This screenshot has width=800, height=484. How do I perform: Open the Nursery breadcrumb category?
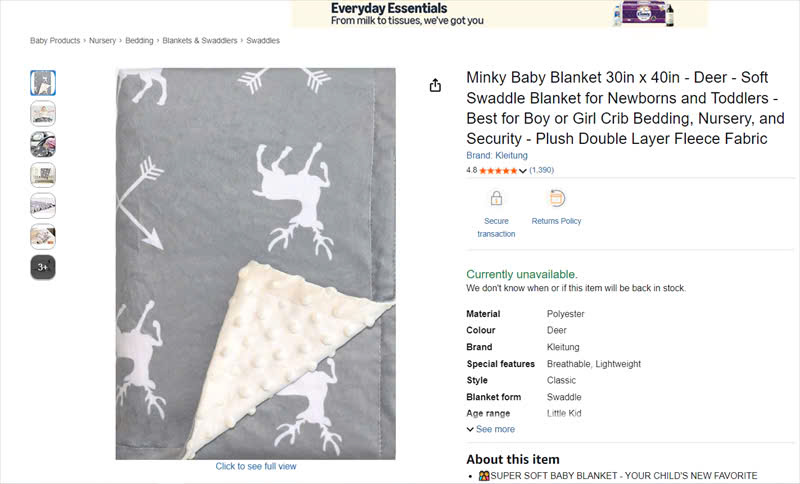coord(102,41)
